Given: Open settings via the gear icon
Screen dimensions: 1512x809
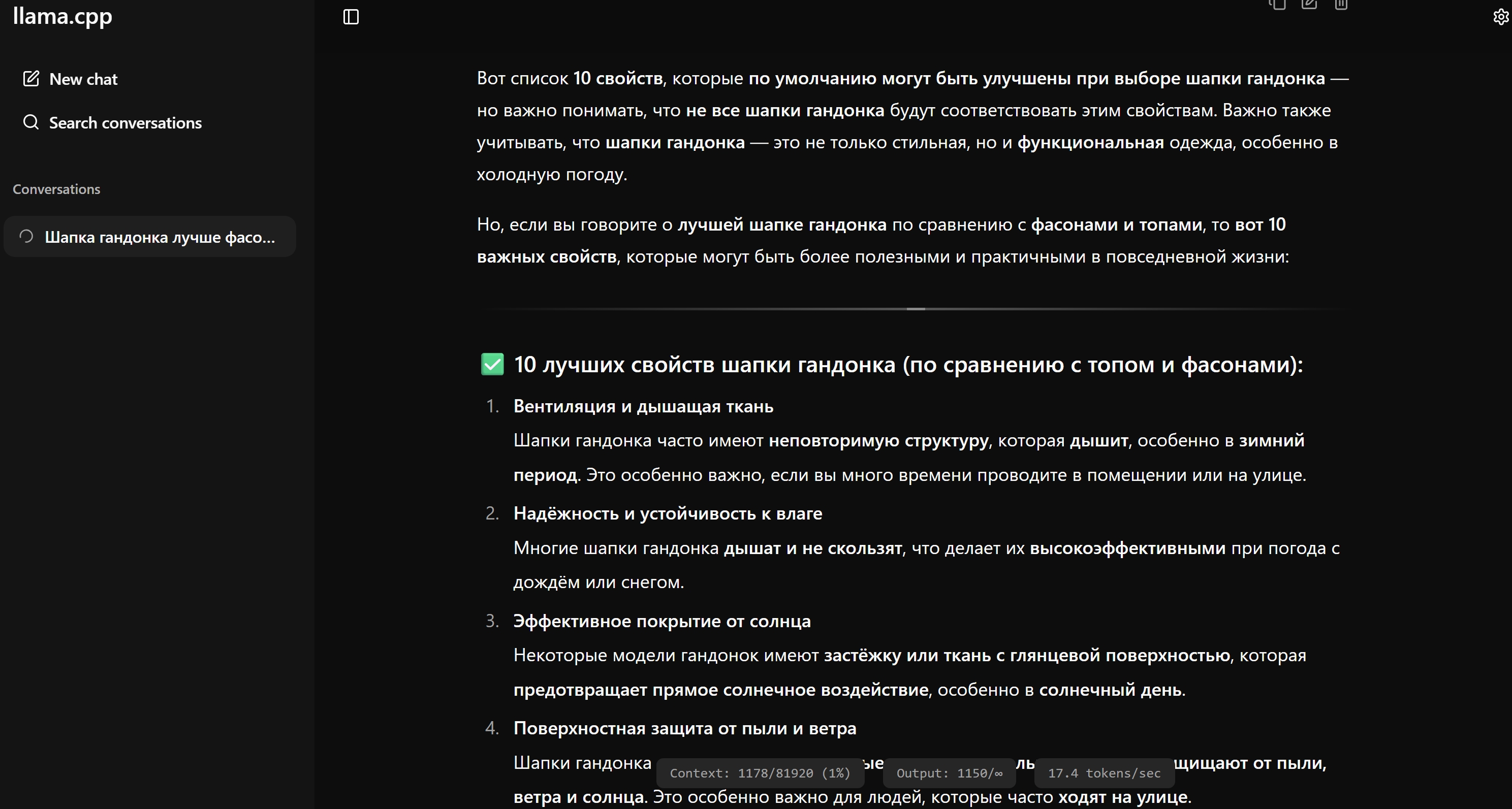Looking at the screenshot, I should click(1500, 17).
